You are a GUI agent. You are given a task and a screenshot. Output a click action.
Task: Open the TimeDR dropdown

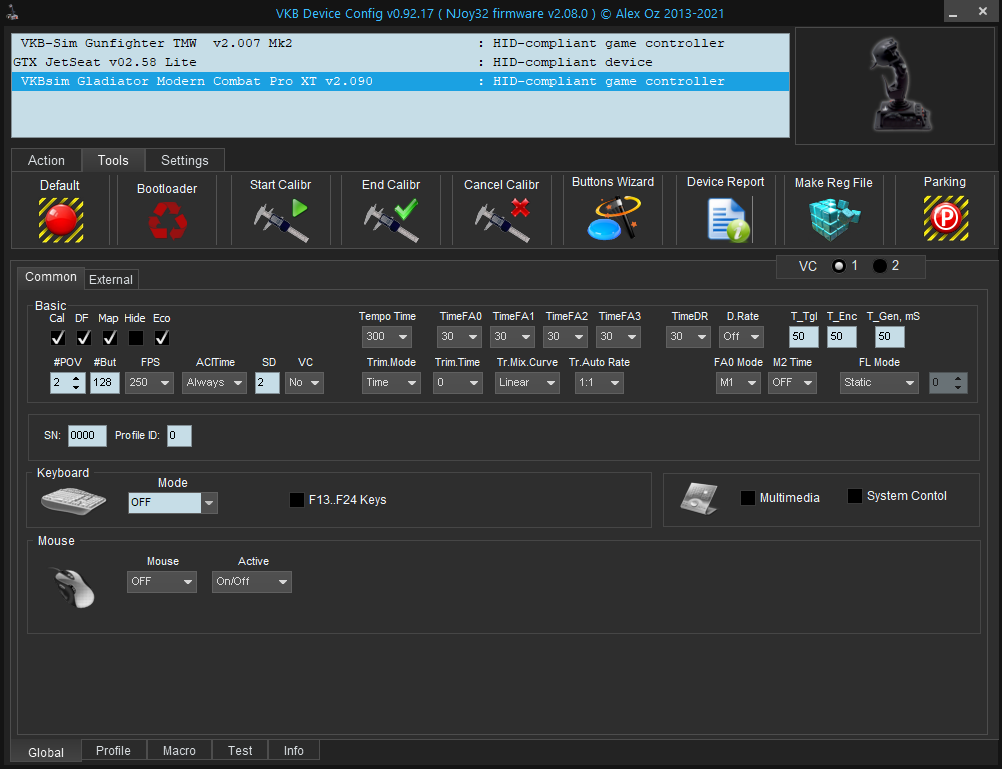click(x=688, y=337)
